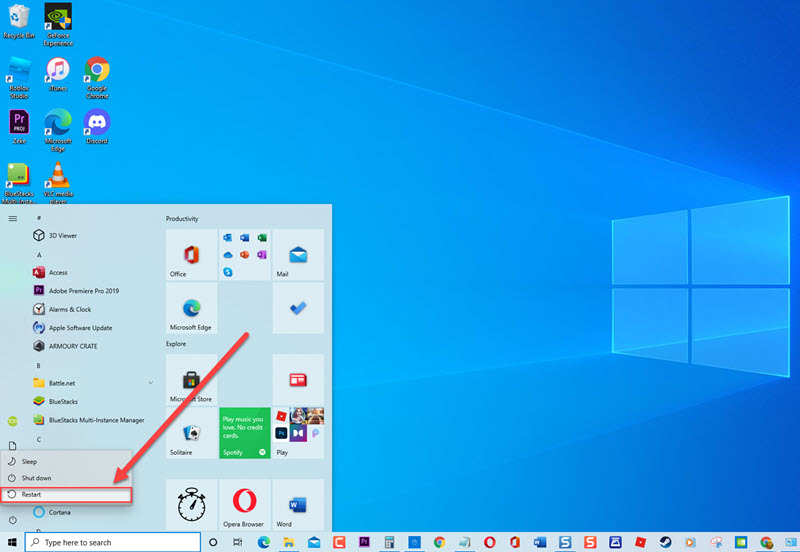
Task: Select Restart from the power menu
Action: (x=66, y=494)
